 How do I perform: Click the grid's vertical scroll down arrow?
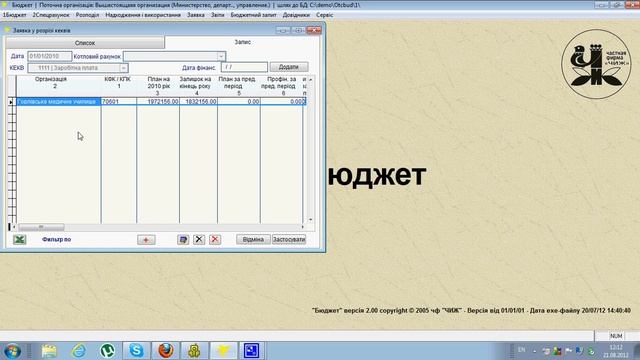(x=311, y=220)
